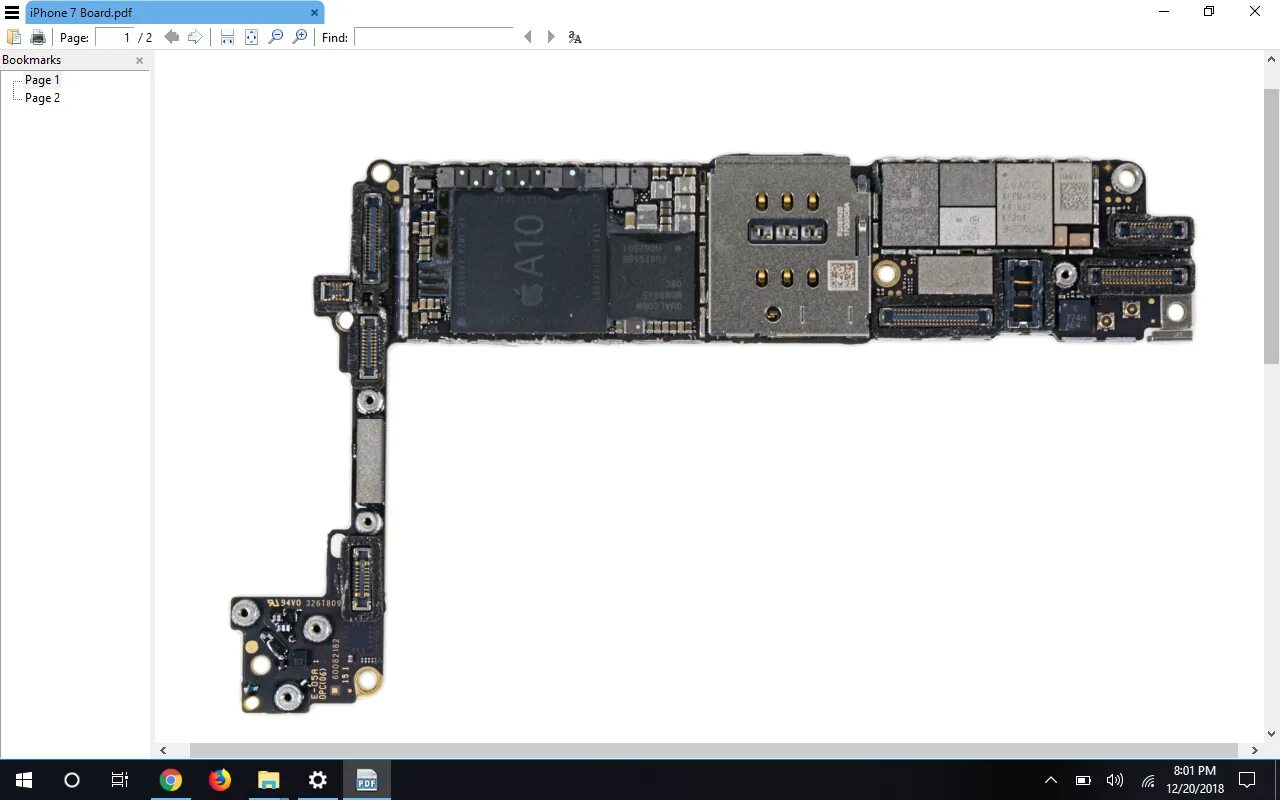This screenshot has width=1280, height=800.
Task: Select the Fit Page icon
Action: tap(251, 37)
